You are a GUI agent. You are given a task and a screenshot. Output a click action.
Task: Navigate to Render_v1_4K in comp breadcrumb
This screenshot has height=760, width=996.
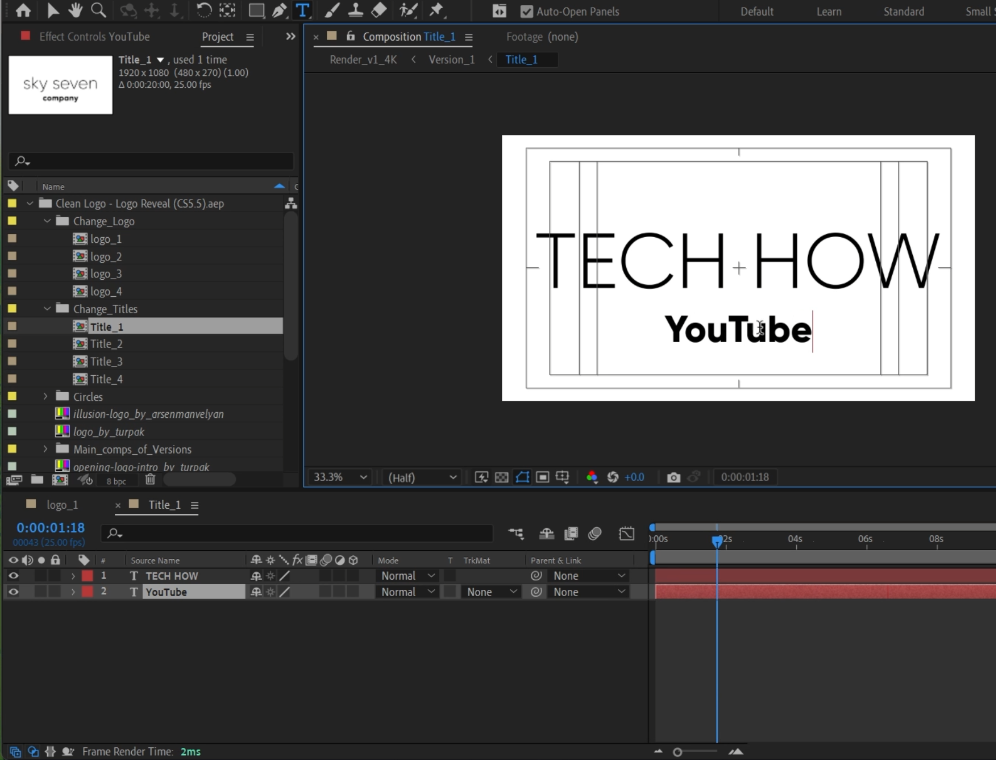pyautogui.click(x=363, y=60)
